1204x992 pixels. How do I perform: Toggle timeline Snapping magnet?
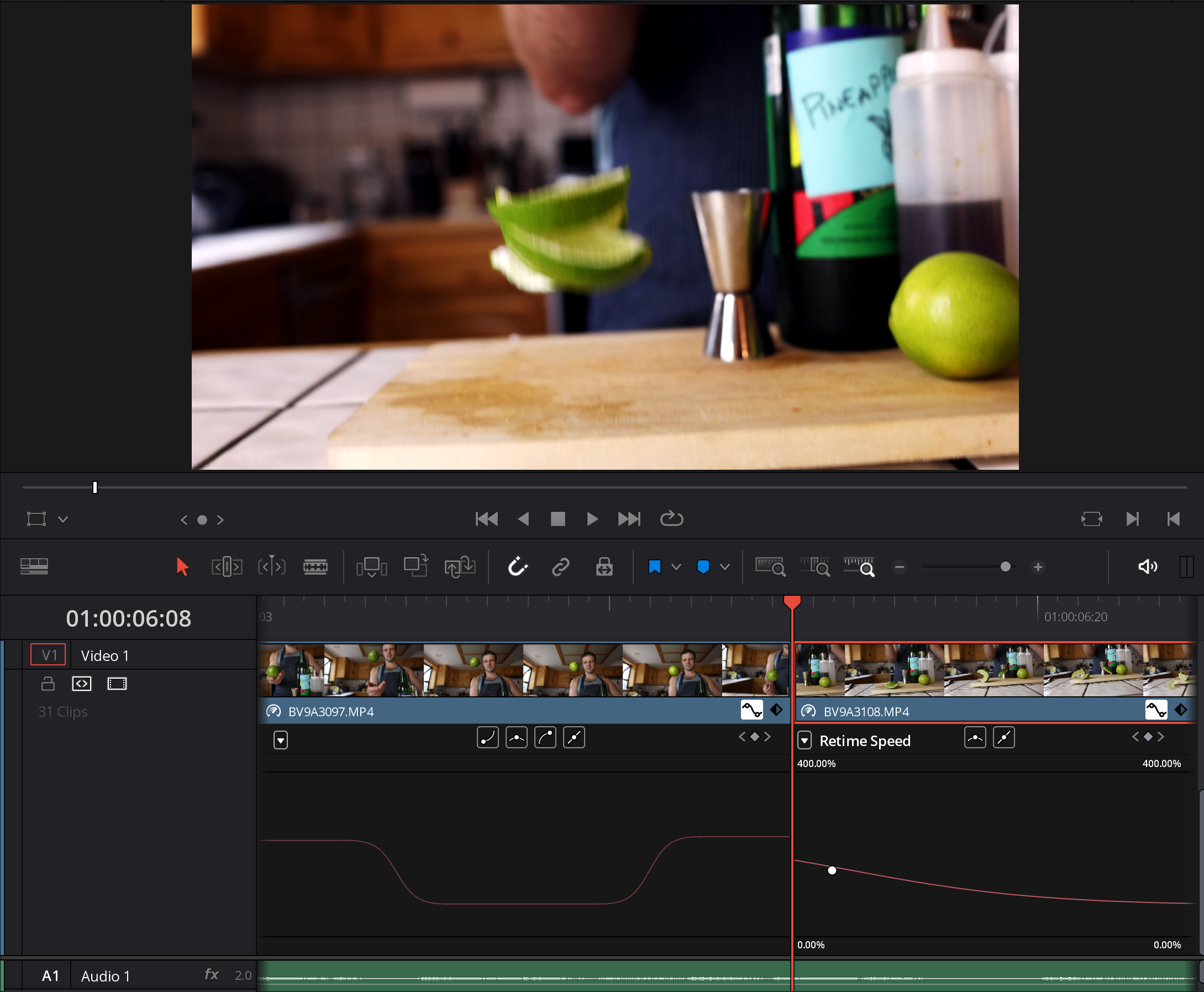point(518,567)
